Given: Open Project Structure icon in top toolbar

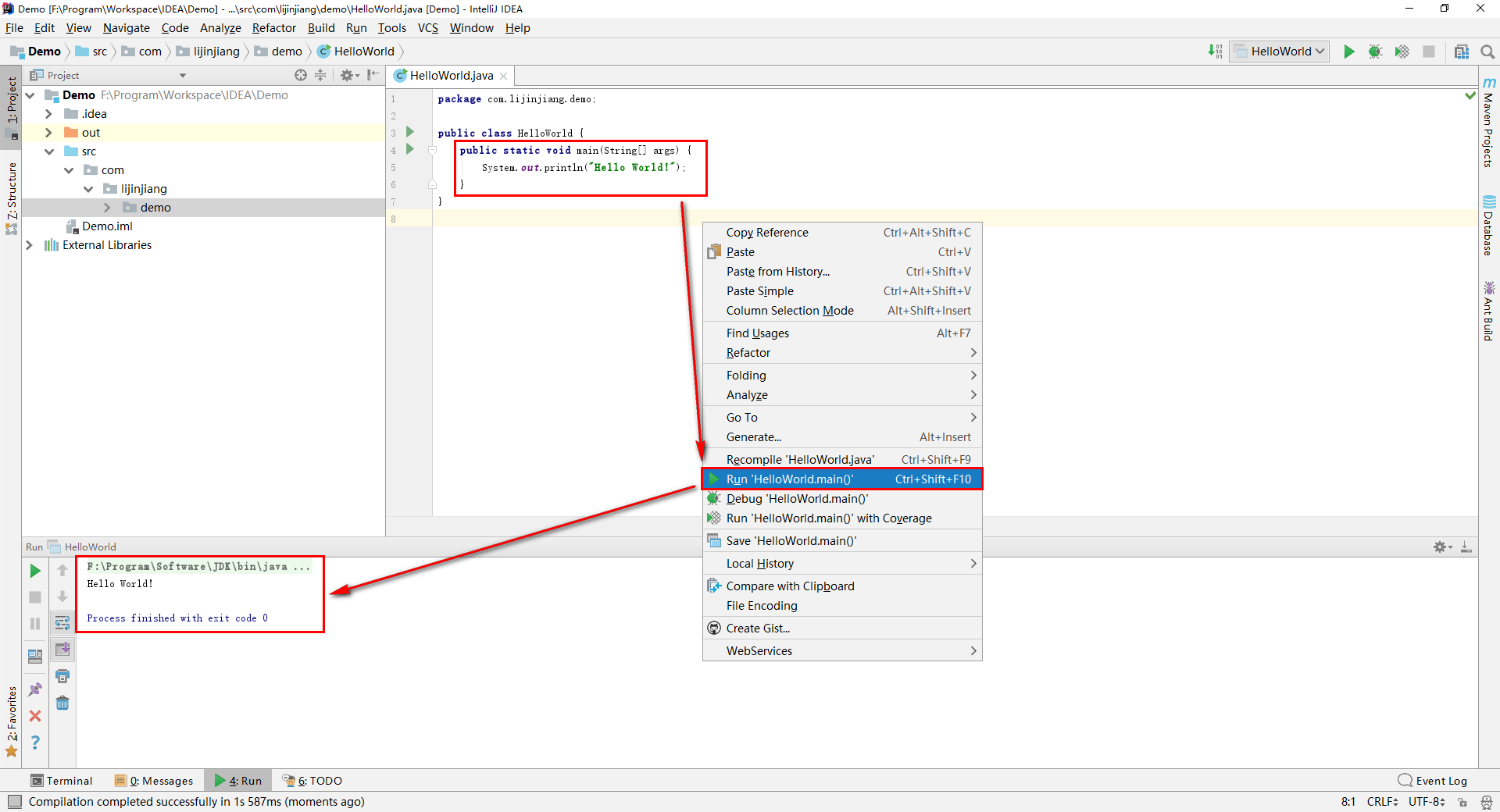Looking at the screenshot, I should [x=1462, y=52].
